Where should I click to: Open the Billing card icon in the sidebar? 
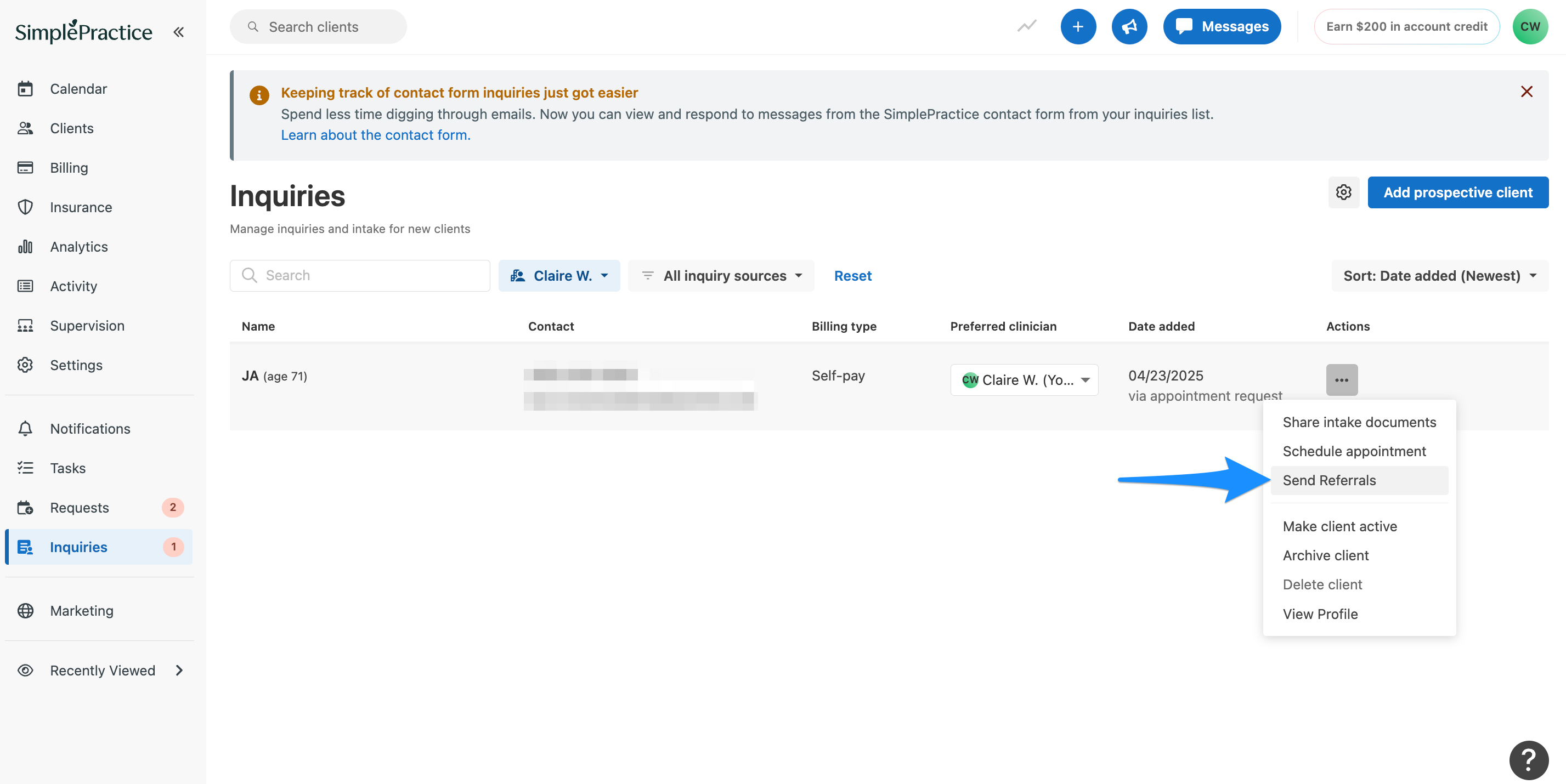click(25, 168)
